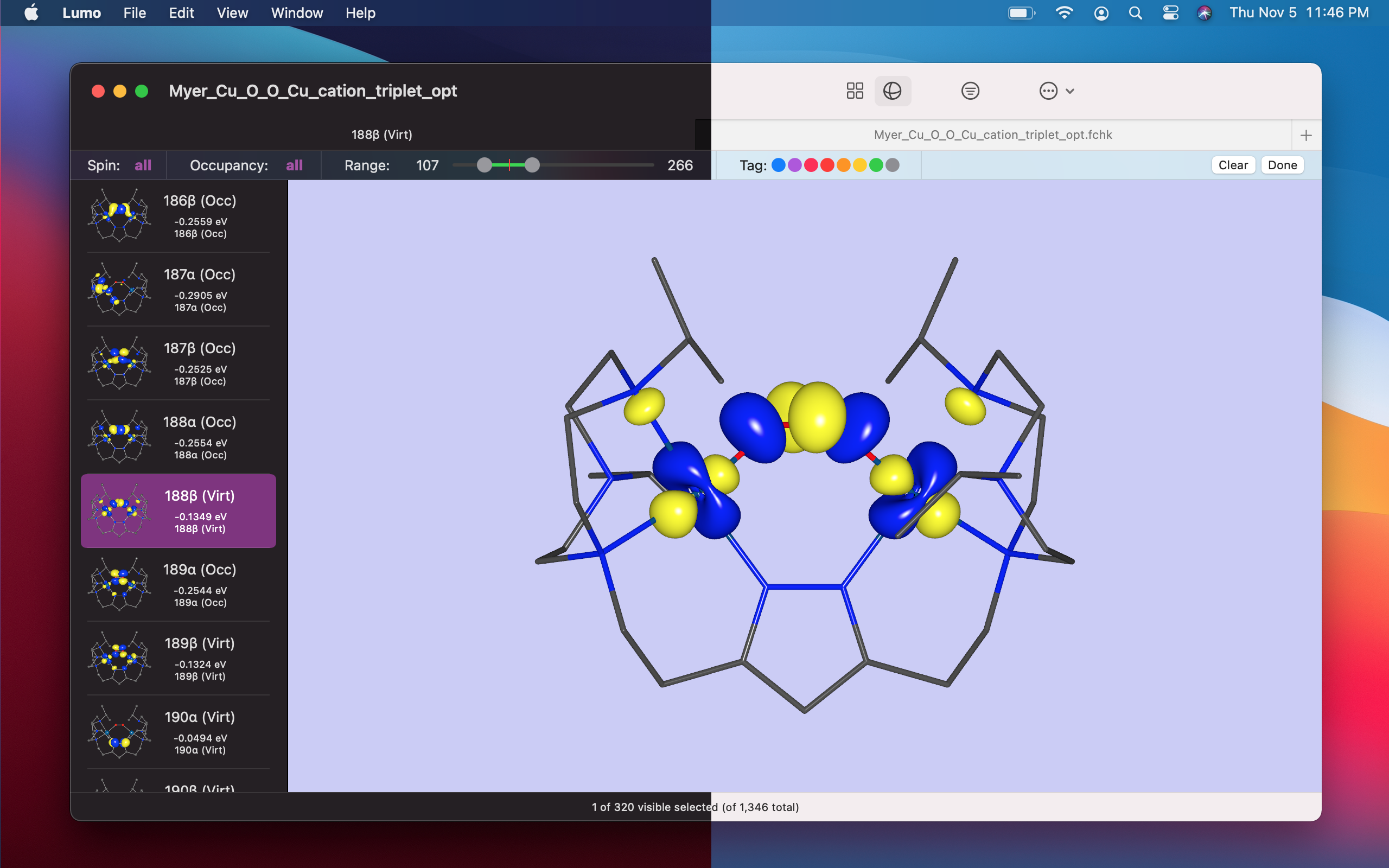
Task: Click the Wi-Fi status icon
Action: 1063,12
